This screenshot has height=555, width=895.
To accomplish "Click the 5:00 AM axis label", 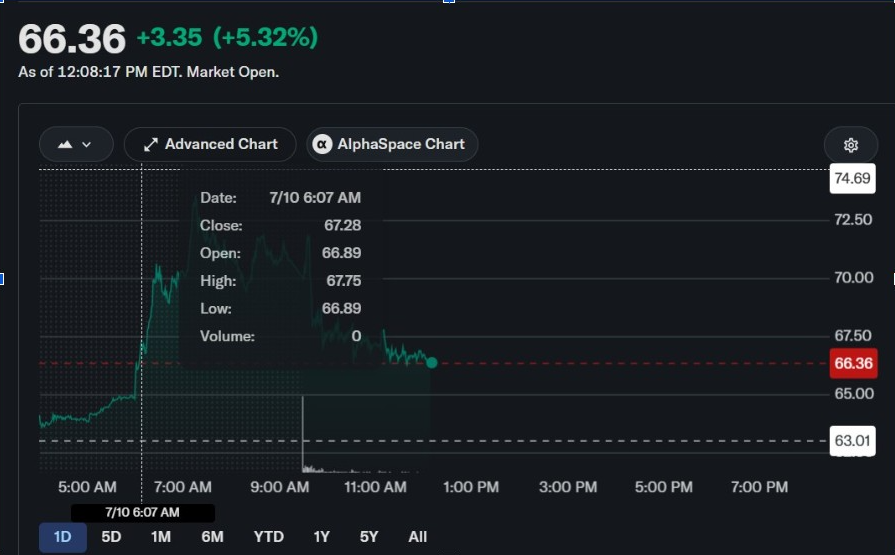I will 87,487.
